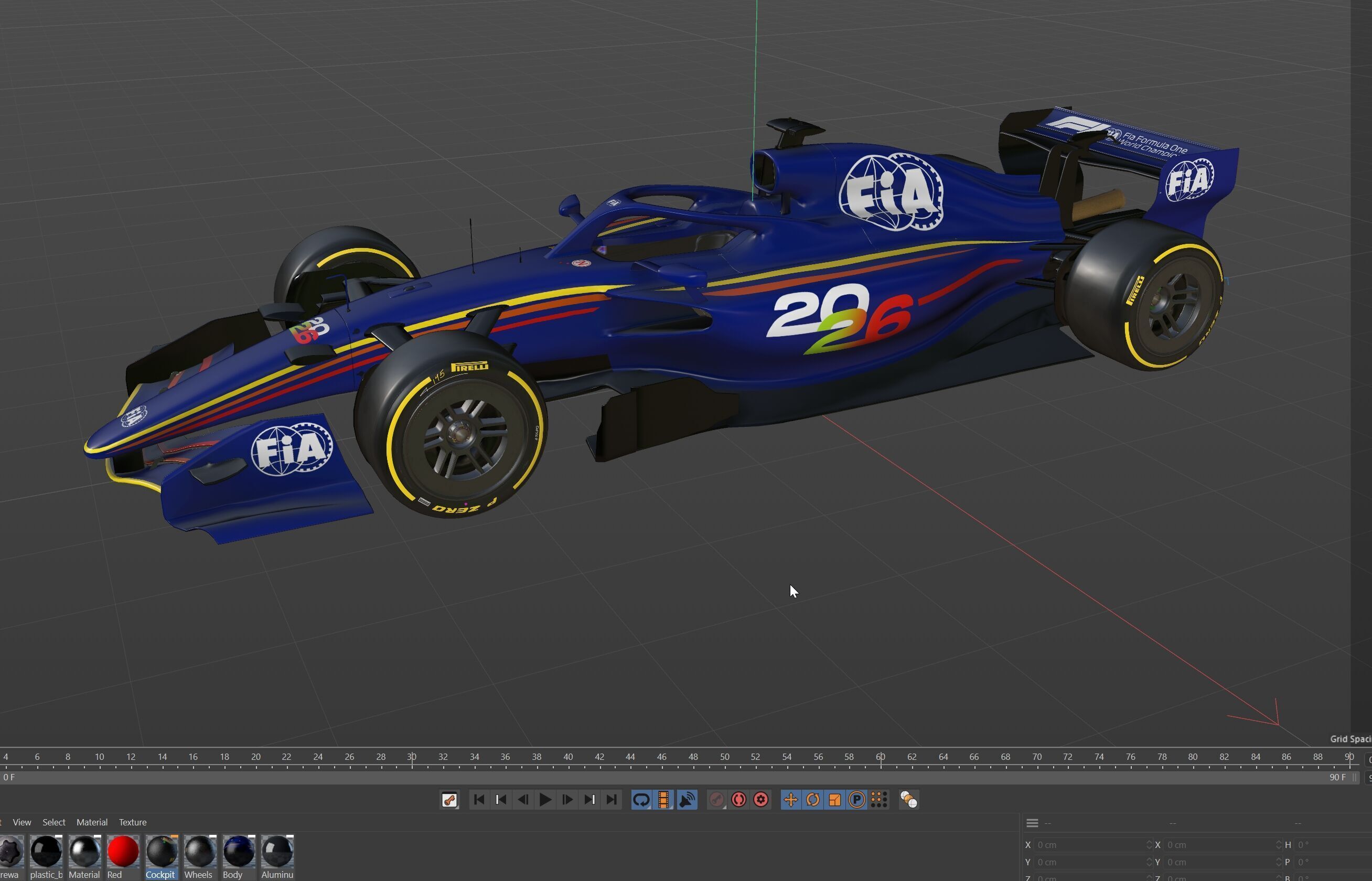Toggle scale keyframe recording
The height and width of the screenshot is (881, 1372).
pyautogui.click(x=835, y=800)
